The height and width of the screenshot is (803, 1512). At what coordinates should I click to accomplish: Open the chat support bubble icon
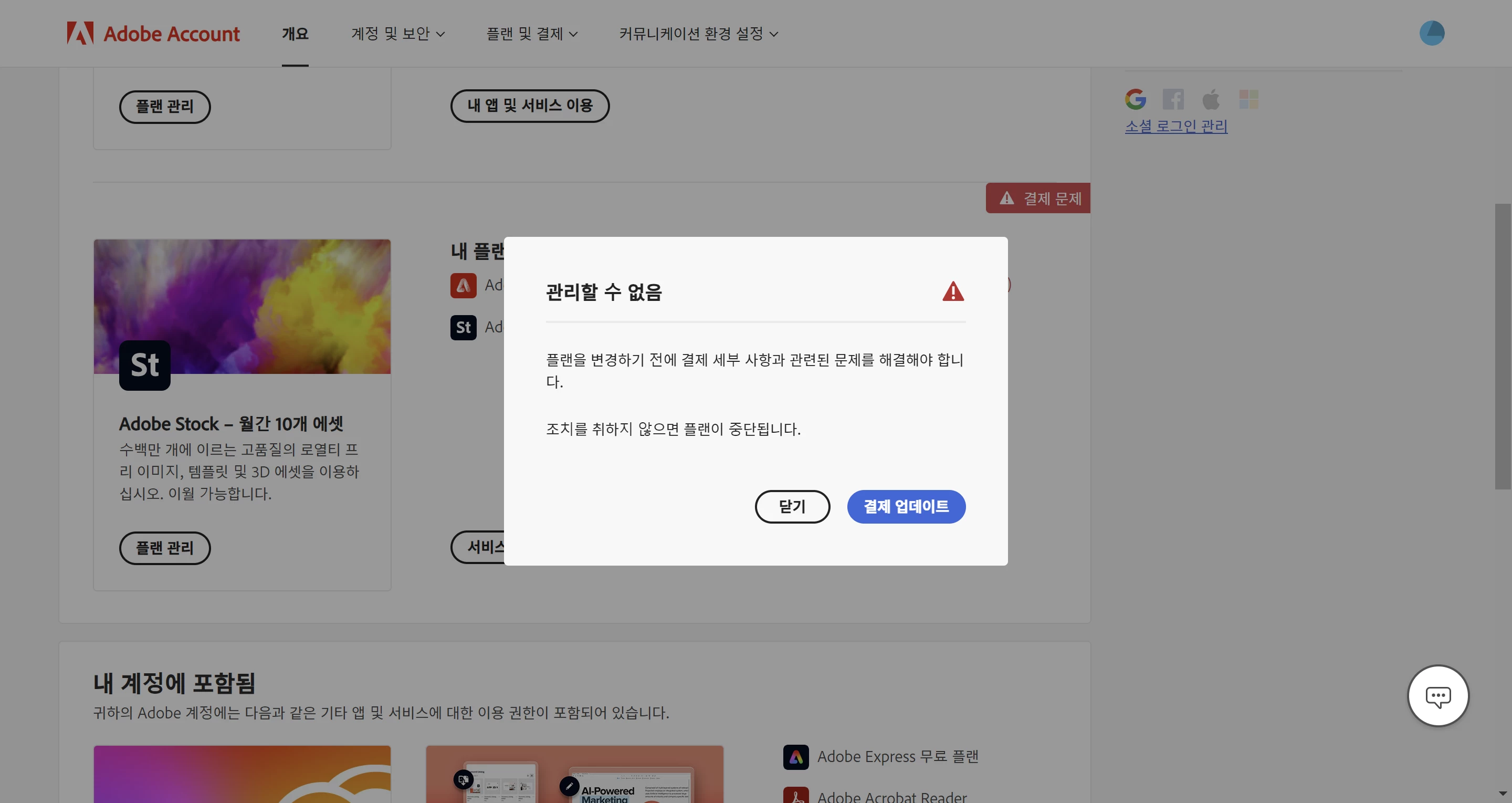point(1437,696)
